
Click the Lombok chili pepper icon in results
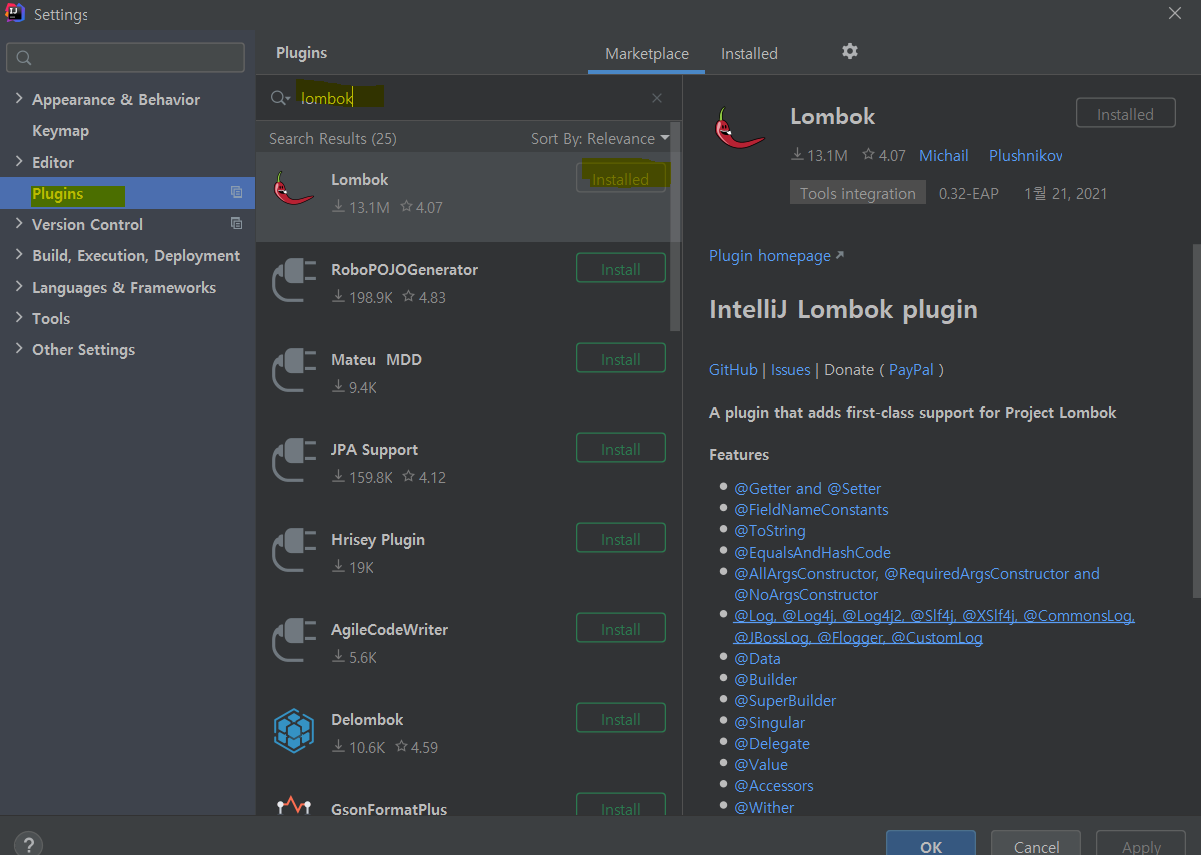(293, 188)
